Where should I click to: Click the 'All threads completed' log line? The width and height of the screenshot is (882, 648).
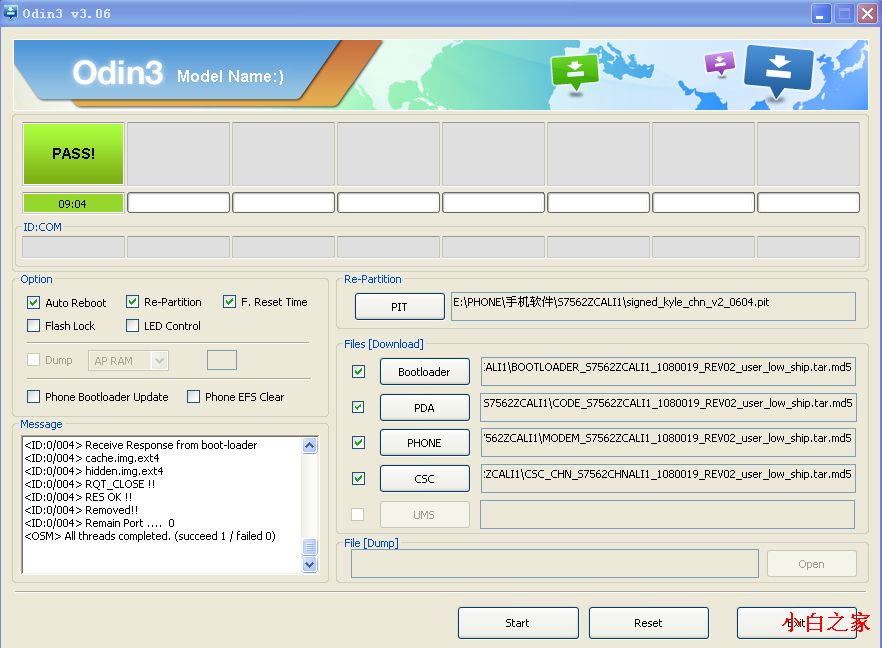pos(150,536)
